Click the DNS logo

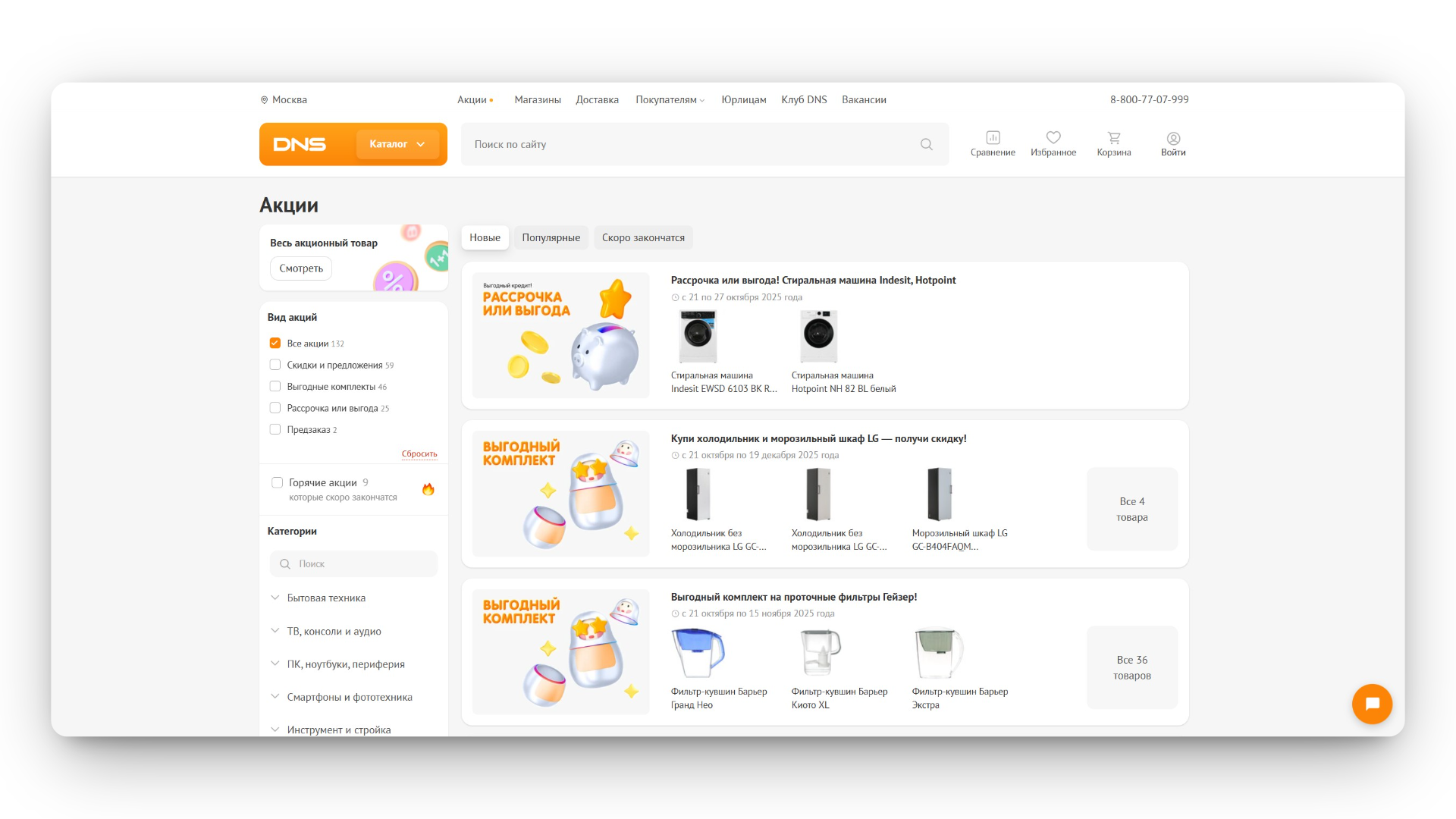pos(300,144)
